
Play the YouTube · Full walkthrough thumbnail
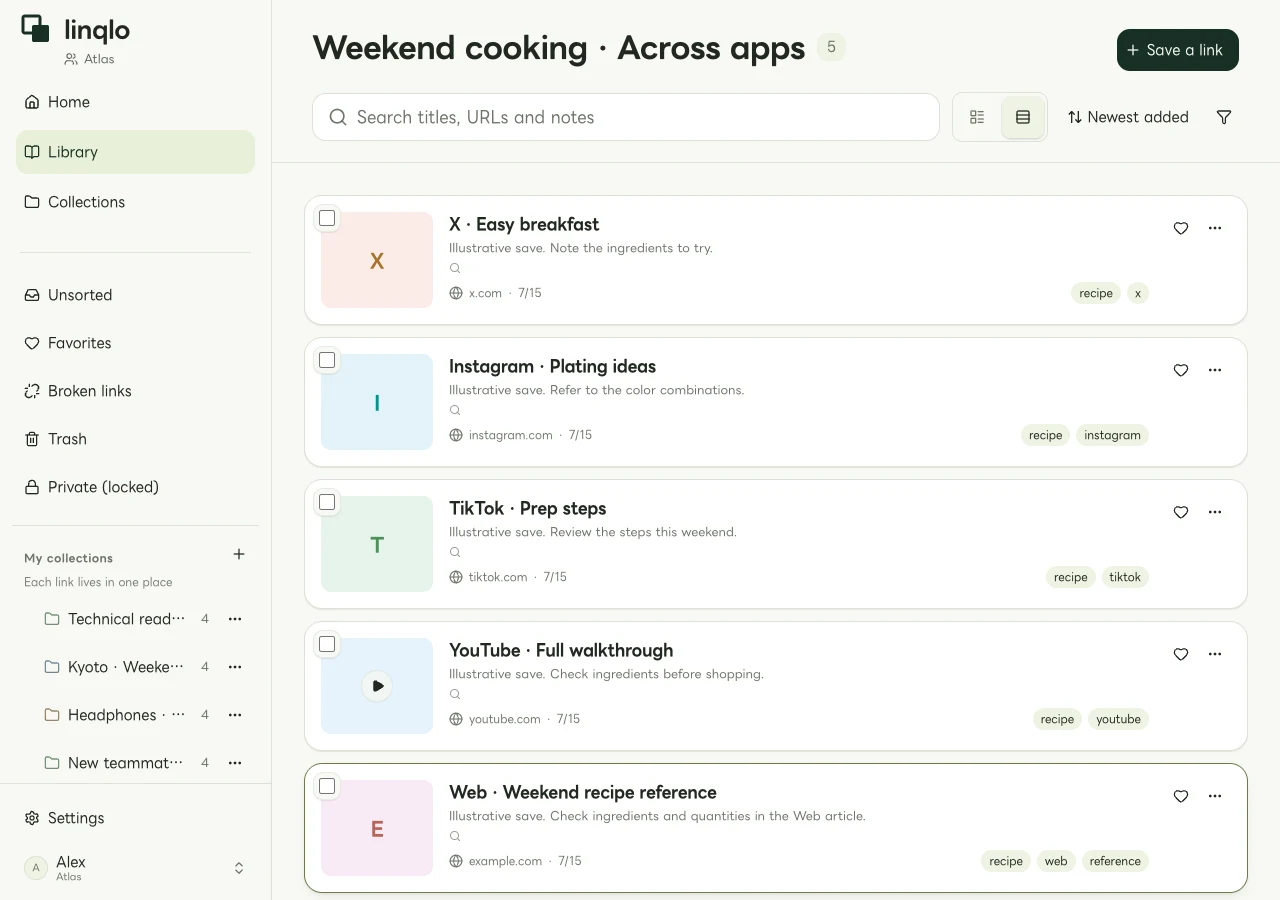pyautogui.click(x=377, y=686)
